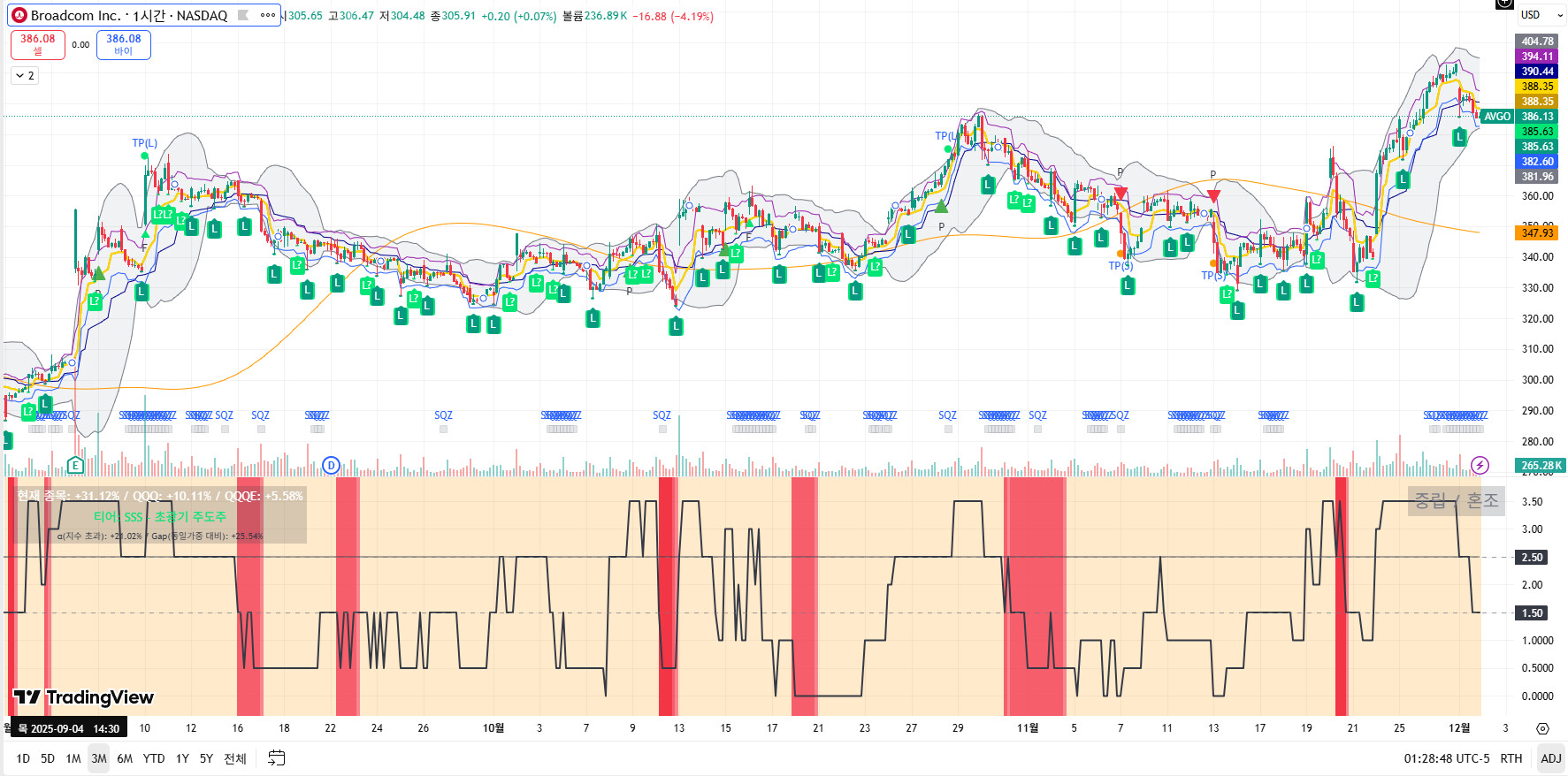1568x776 pixels.
Task: Click the Broadcom logo icon in the legend
Action: coord(19,15)
